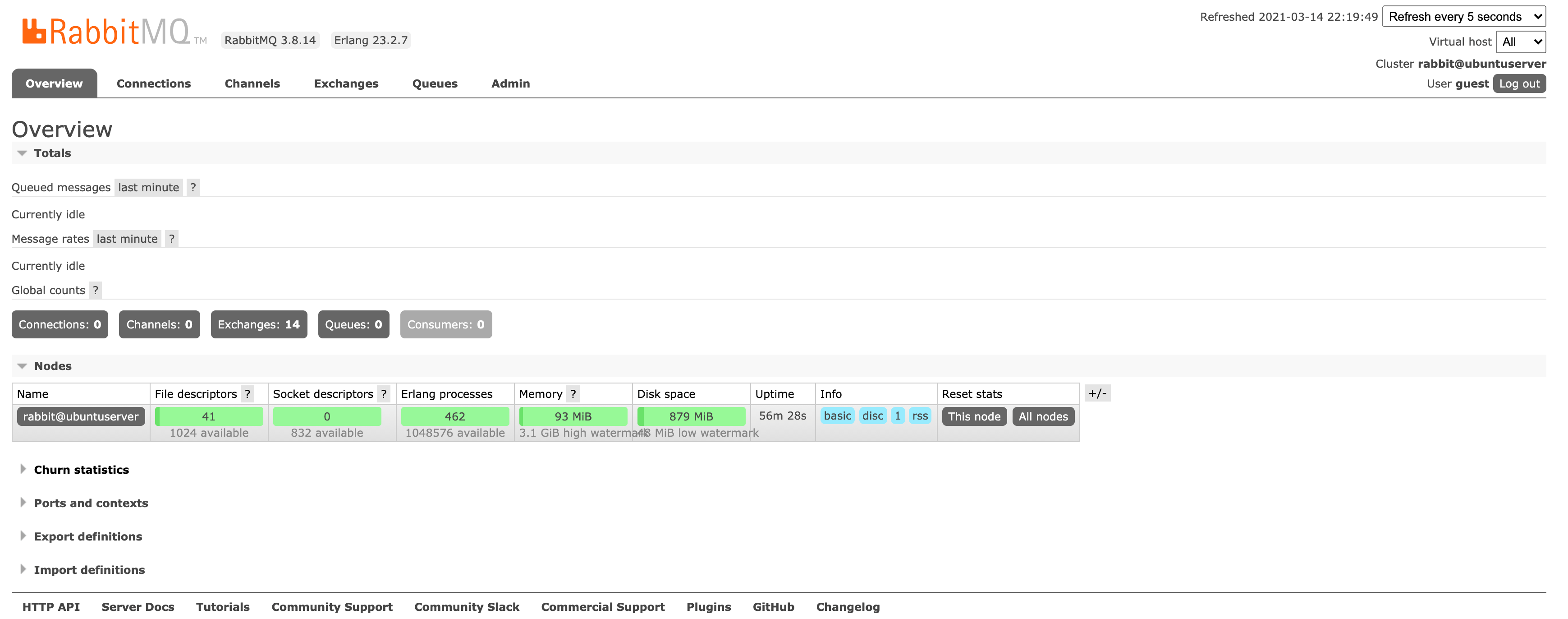Click the cluster name rabbit@ubuntuserver

click(x=1481, y=64)
